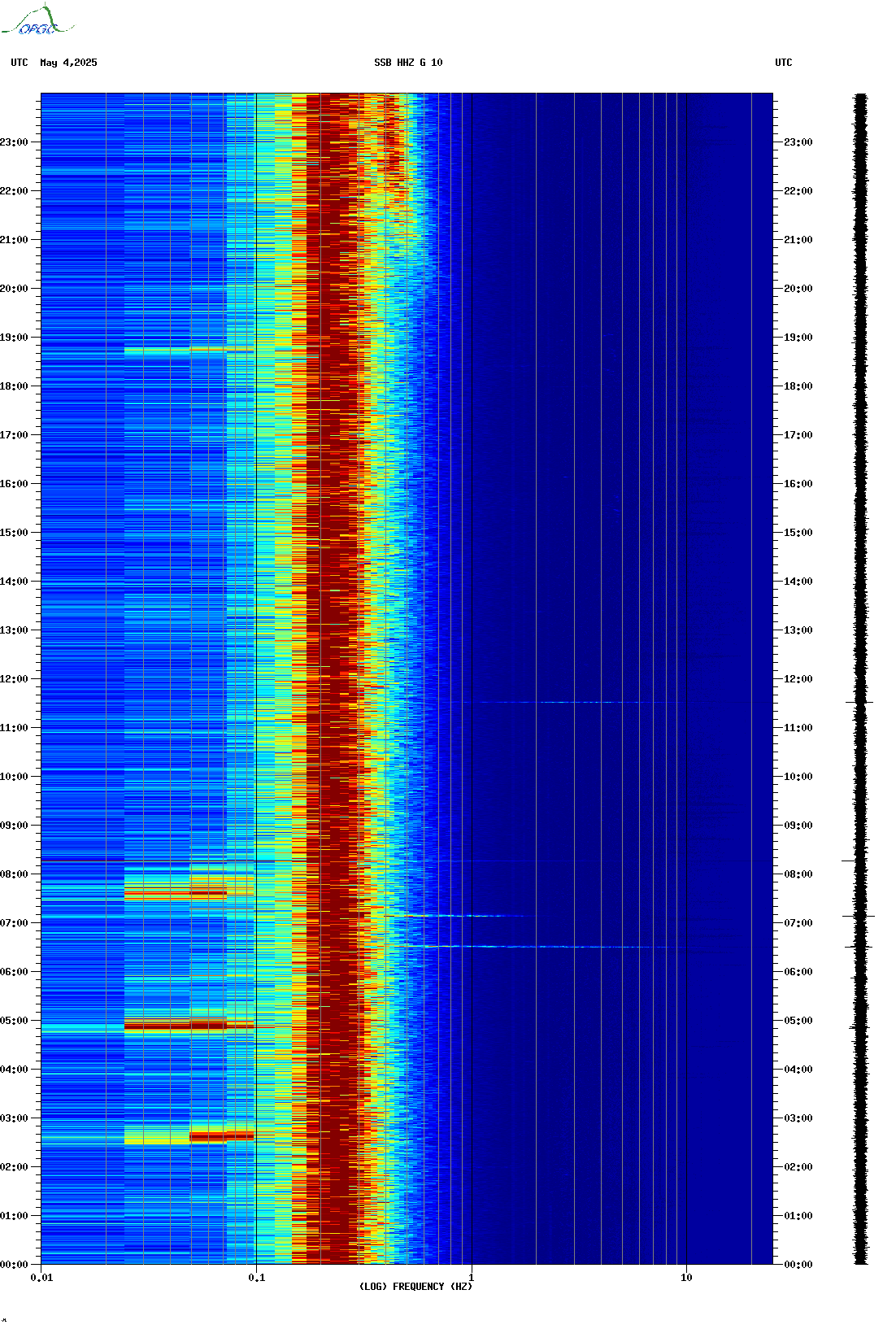896x1329 pixels.
Task: Click '10:00' on the left time axis
Action: click(x=14, y=777)
